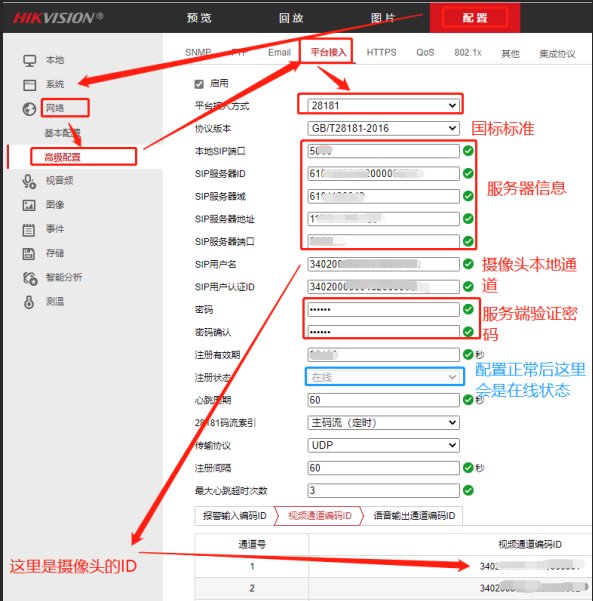Click green check next to 最大心跳超时次数

coord(468,490)
